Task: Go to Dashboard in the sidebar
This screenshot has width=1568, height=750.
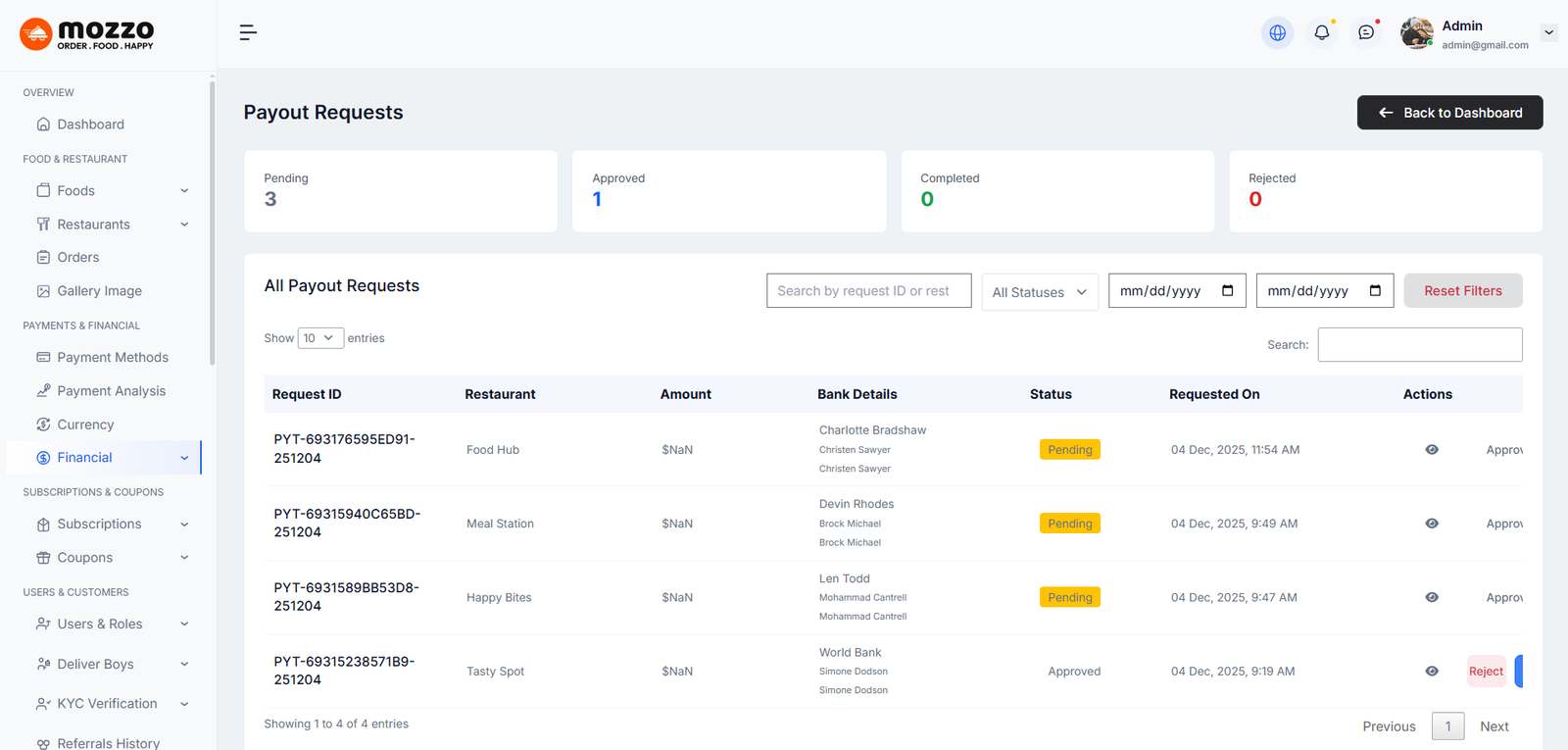Action: [x=90, y=125]
